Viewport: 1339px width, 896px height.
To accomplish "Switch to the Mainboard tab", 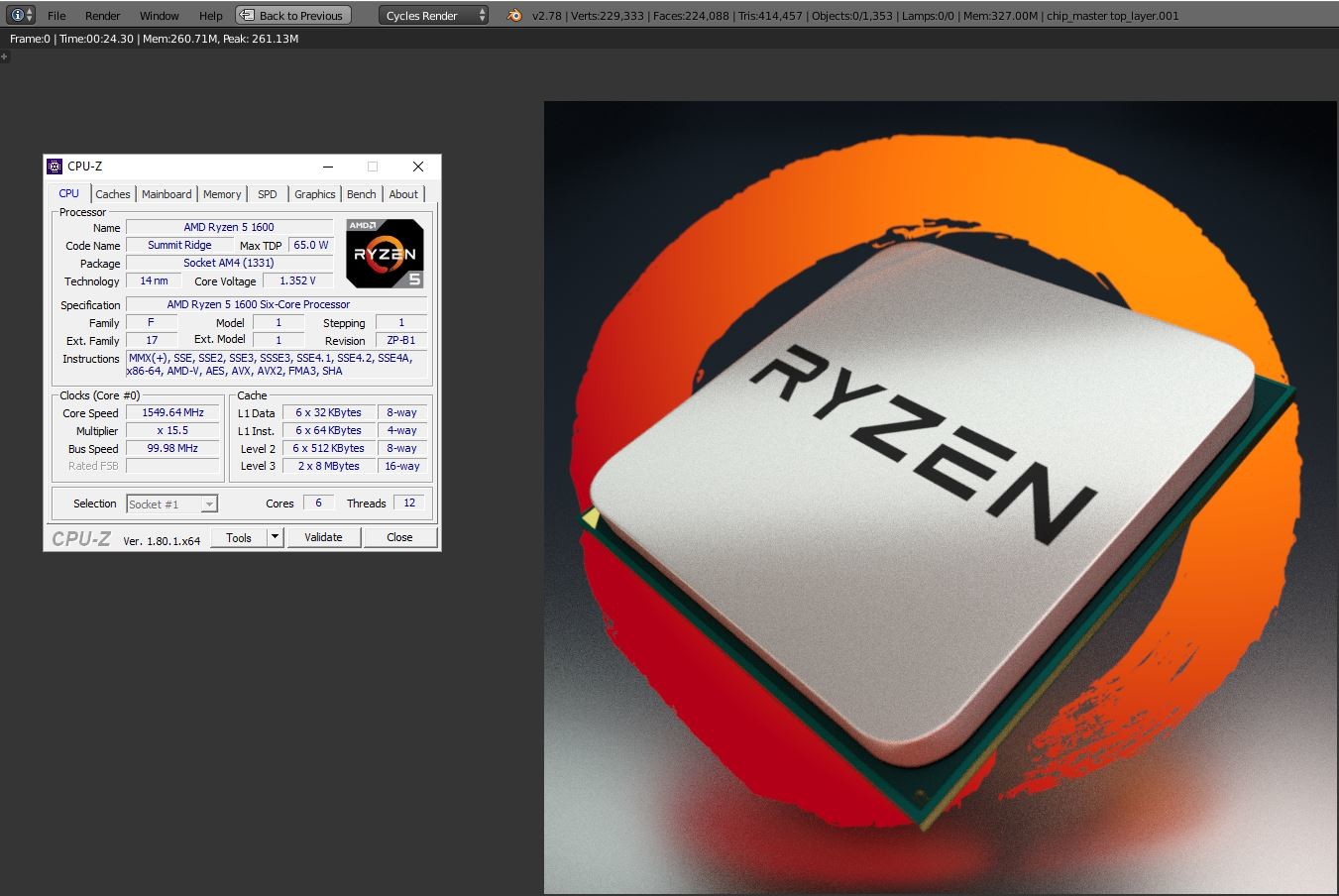I will point(167,194).
